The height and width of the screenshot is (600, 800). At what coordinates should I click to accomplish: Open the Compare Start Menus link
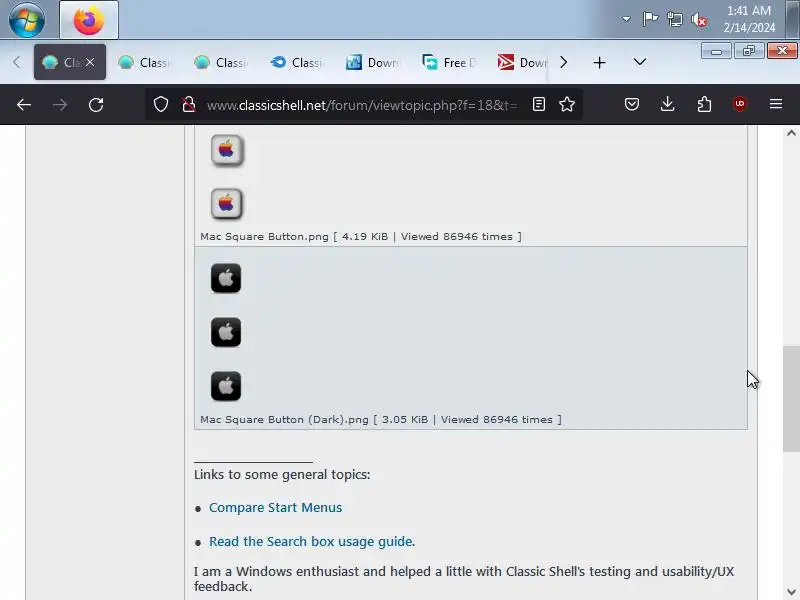click(x=276, y=508)
